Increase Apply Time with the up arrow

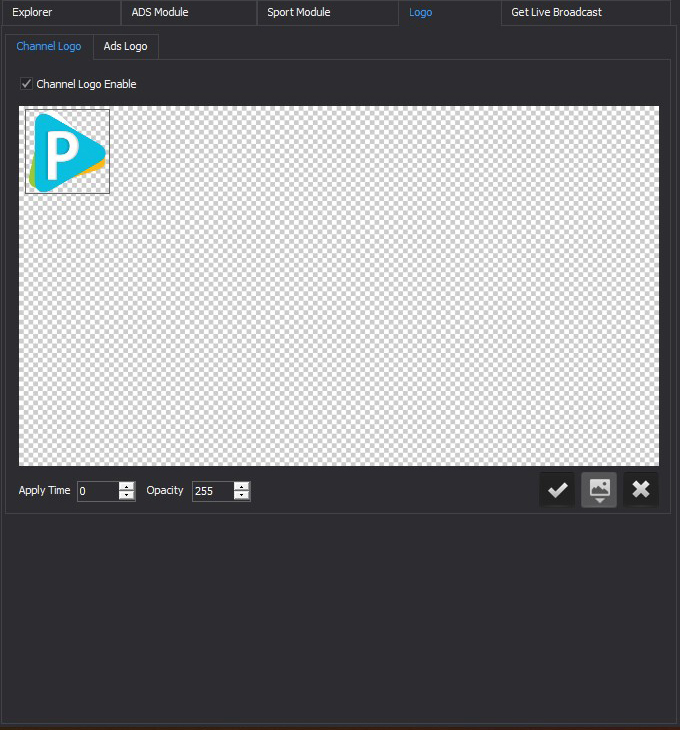(x=127, y=486)
